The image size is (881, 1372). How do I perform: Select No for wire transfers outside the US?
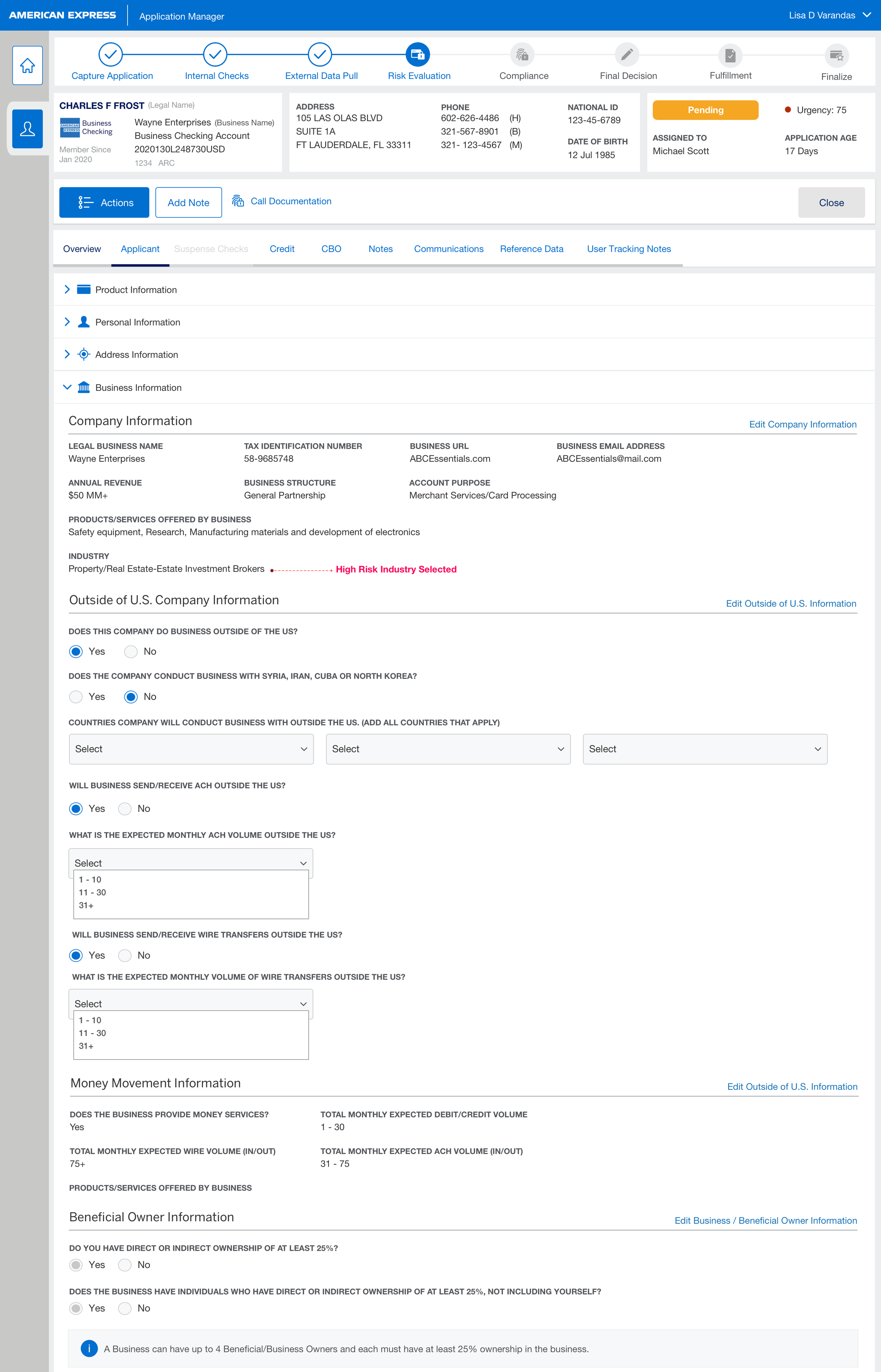click(125, 955)
